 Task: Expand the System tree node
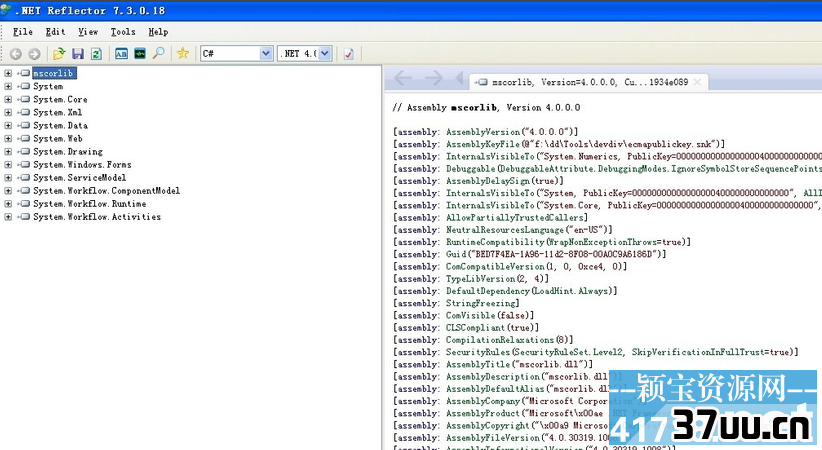(x=8, y=86)
